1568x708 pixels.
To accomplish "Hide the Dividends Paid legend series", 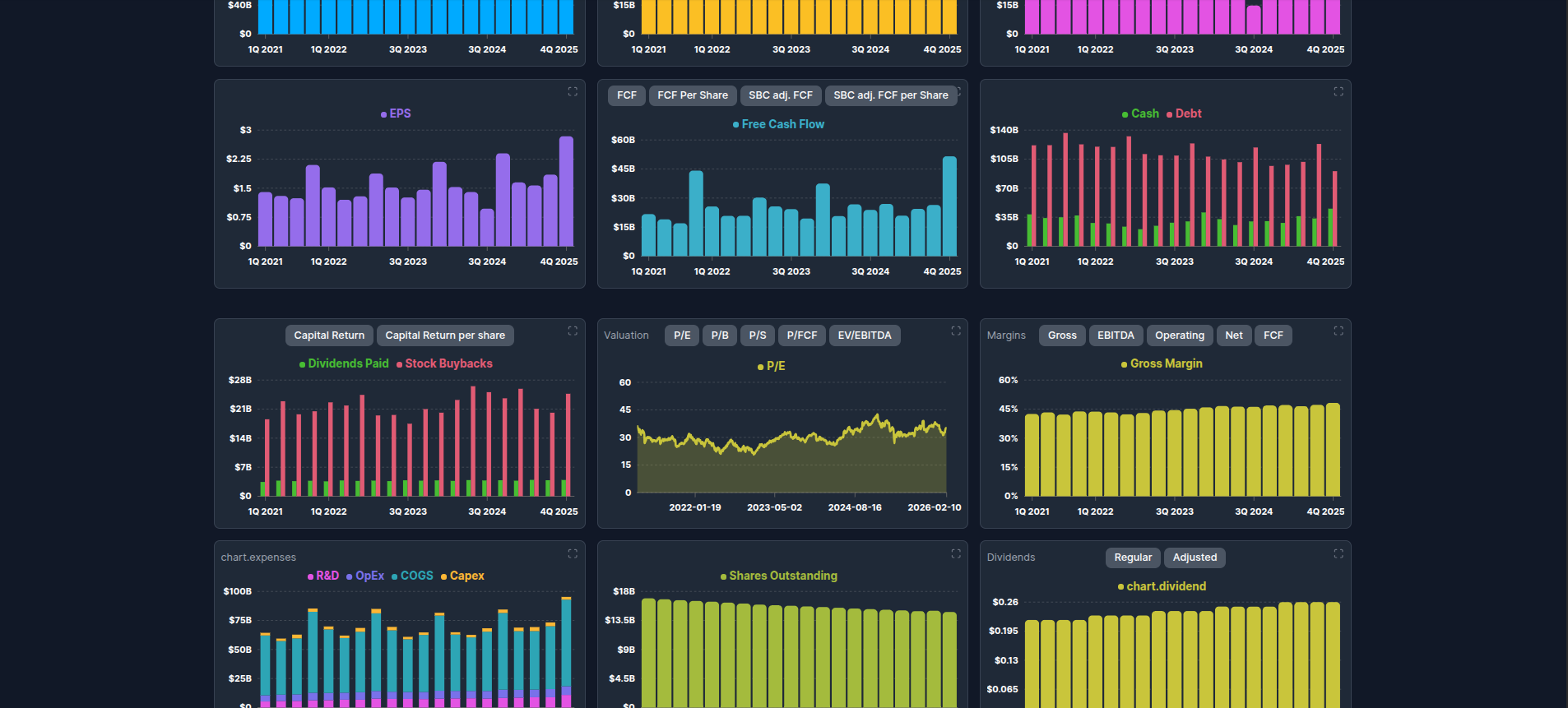I will (347, 363).
